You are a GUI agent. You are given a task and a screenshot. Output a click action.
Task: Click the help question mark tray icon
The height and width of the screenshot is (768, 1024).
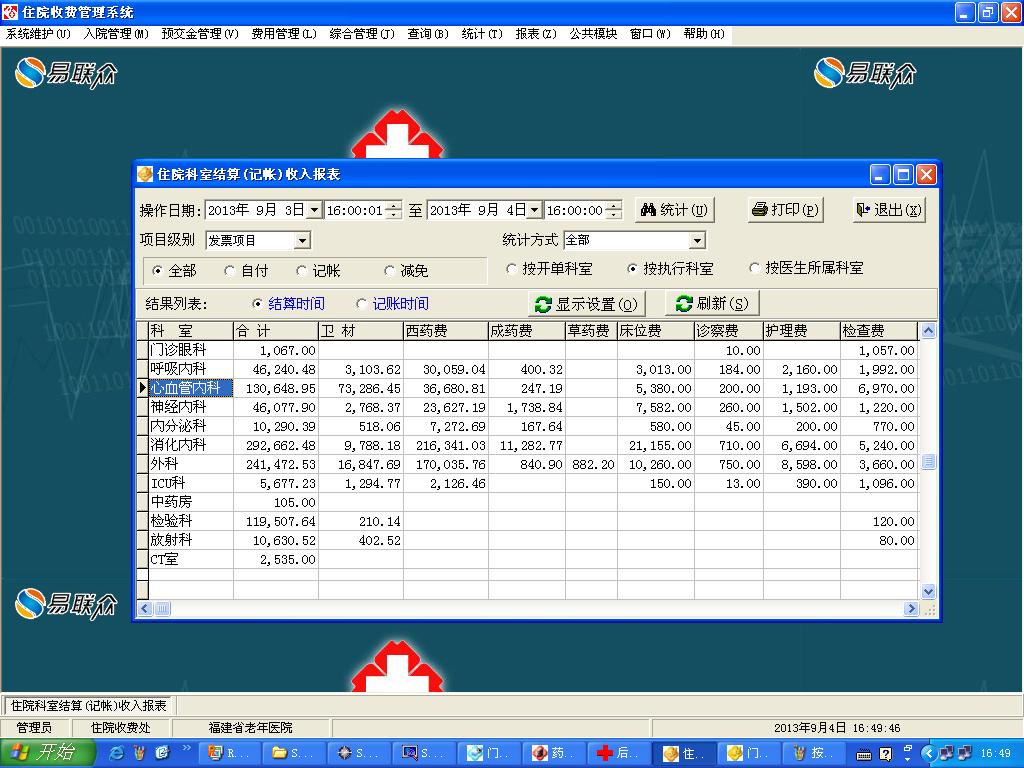(886, 754)
